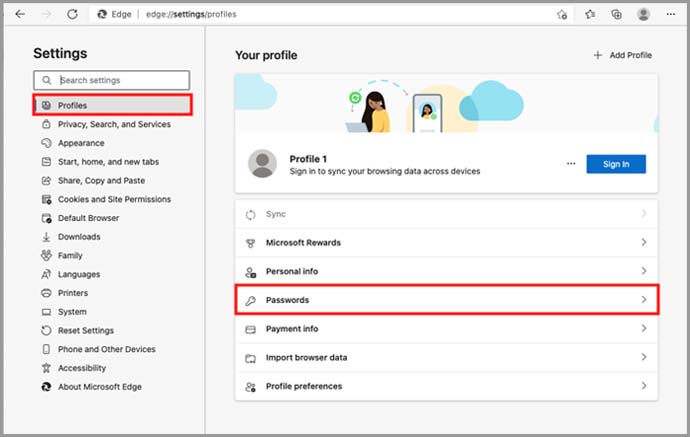Expand Import browser data chevron
Image resolution: width=690 pixels, height=437 pixels.
(x=644, y=357)
